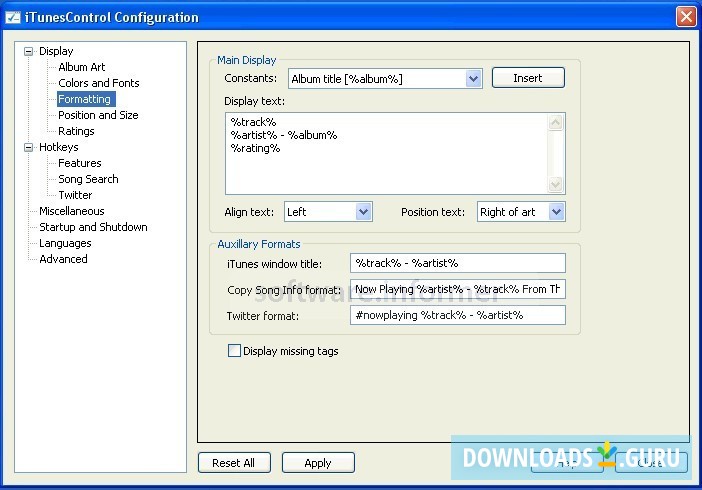Open the Song Search hotkeys page

[88, 179]
